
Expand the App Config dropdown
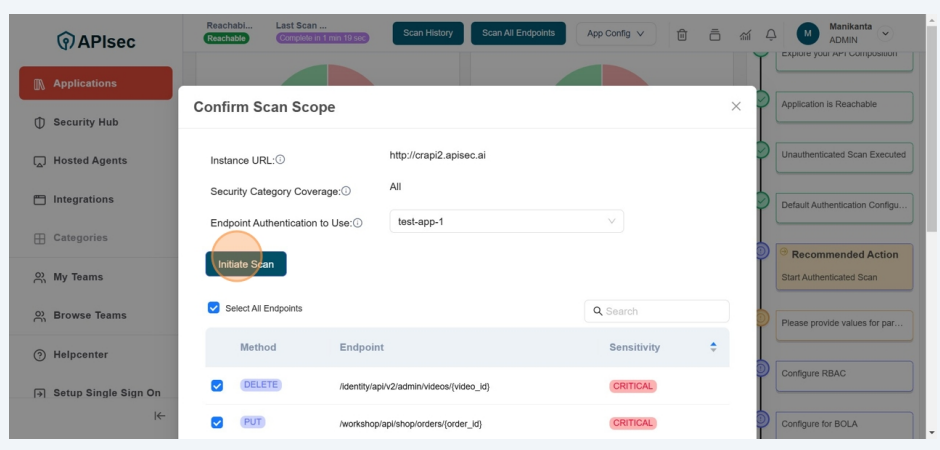point(615,33)
